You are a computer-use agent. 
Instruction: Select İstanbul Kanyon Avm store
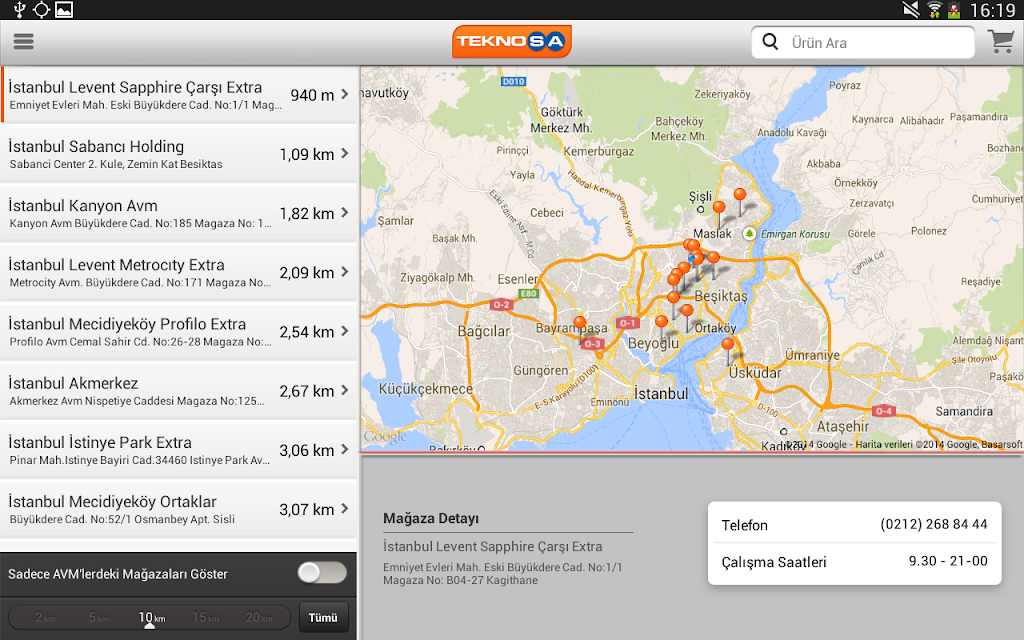coord(179,214)
